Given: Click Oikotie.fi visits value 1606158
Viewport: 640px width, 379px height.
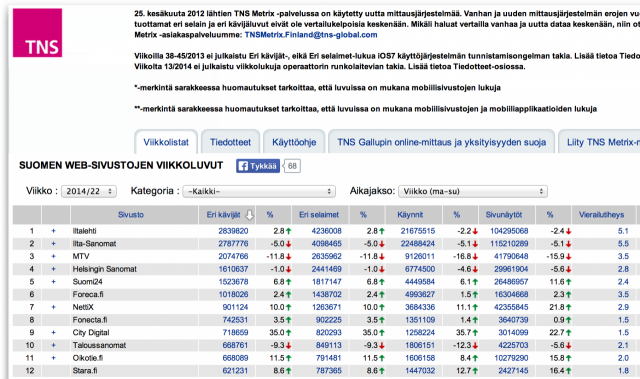Looking at the screenshot, I should 420,358.
